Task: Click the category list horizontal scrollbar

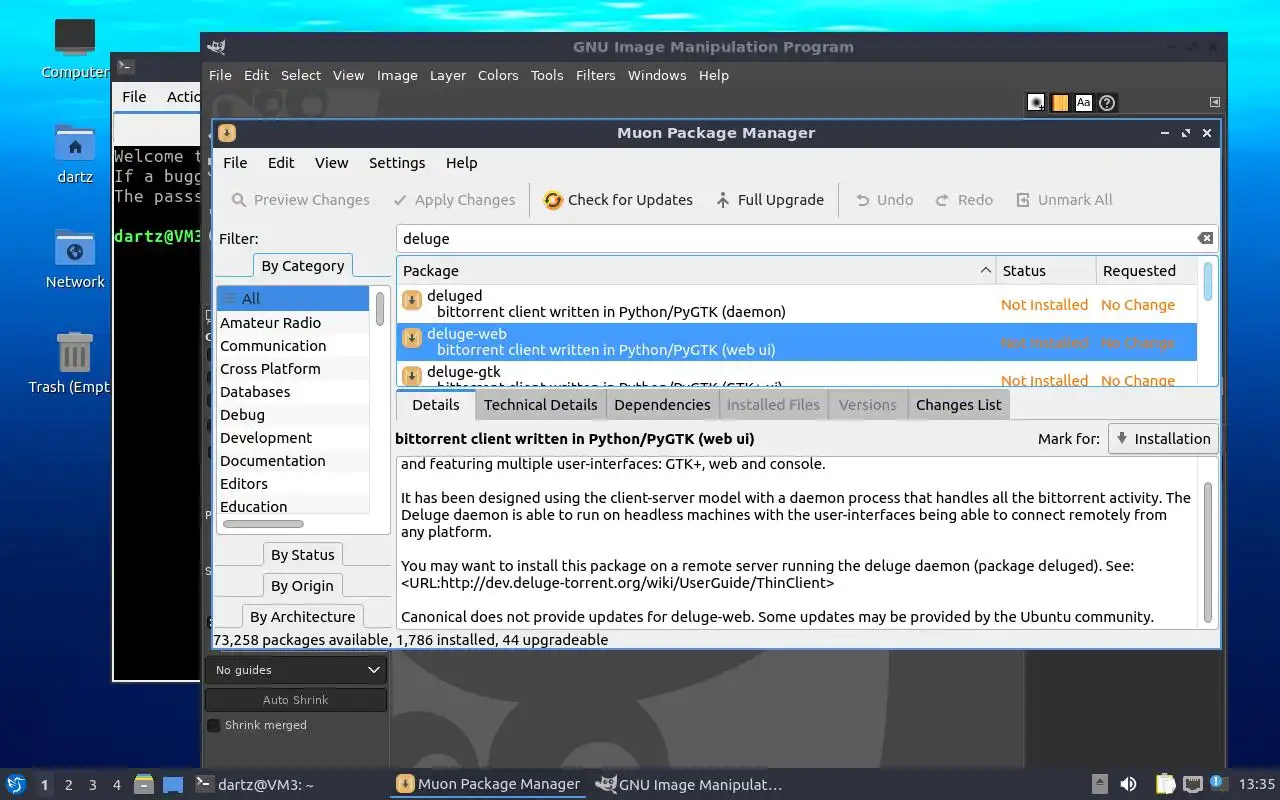Action: pos(263,523)
